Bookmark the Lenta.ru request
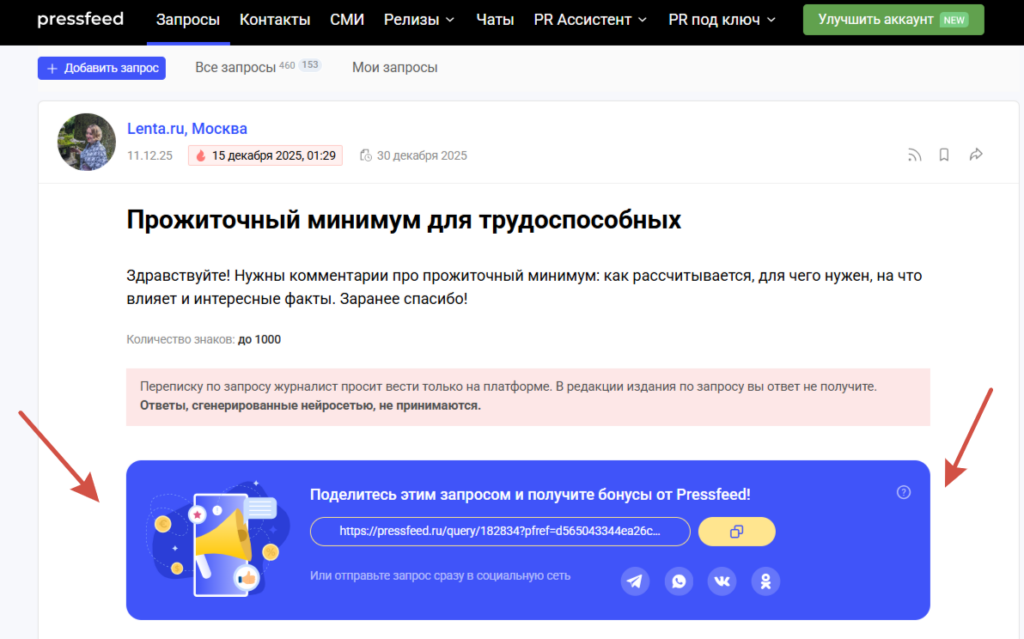This screenshot has width=1024, height=639. 944,155
